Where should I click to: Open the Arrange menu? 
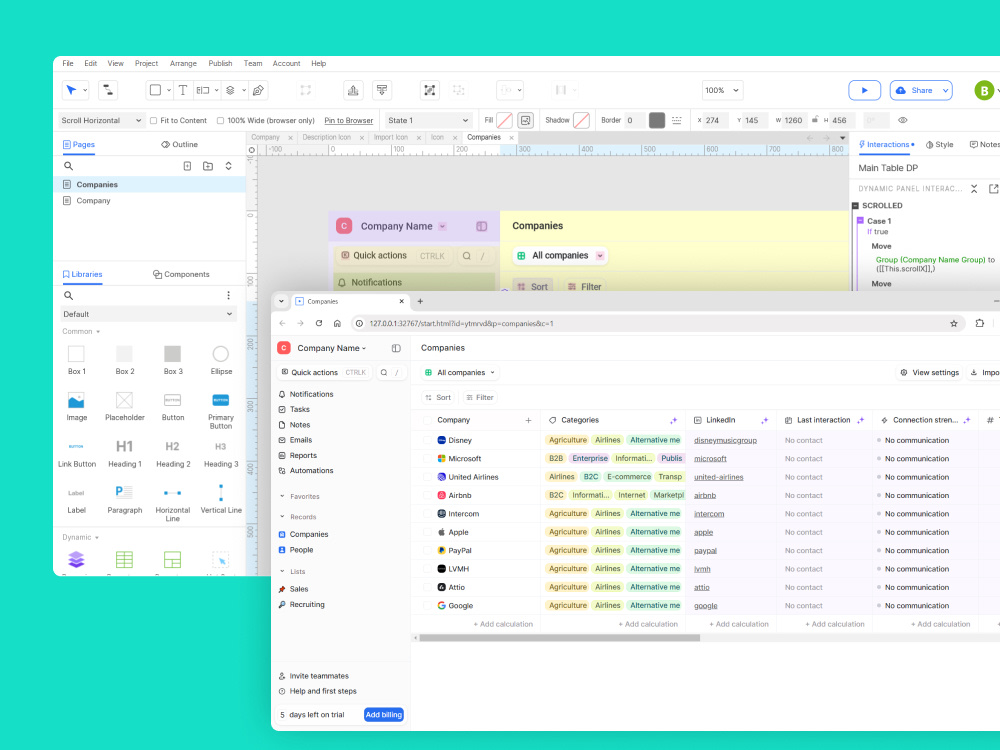183,63
